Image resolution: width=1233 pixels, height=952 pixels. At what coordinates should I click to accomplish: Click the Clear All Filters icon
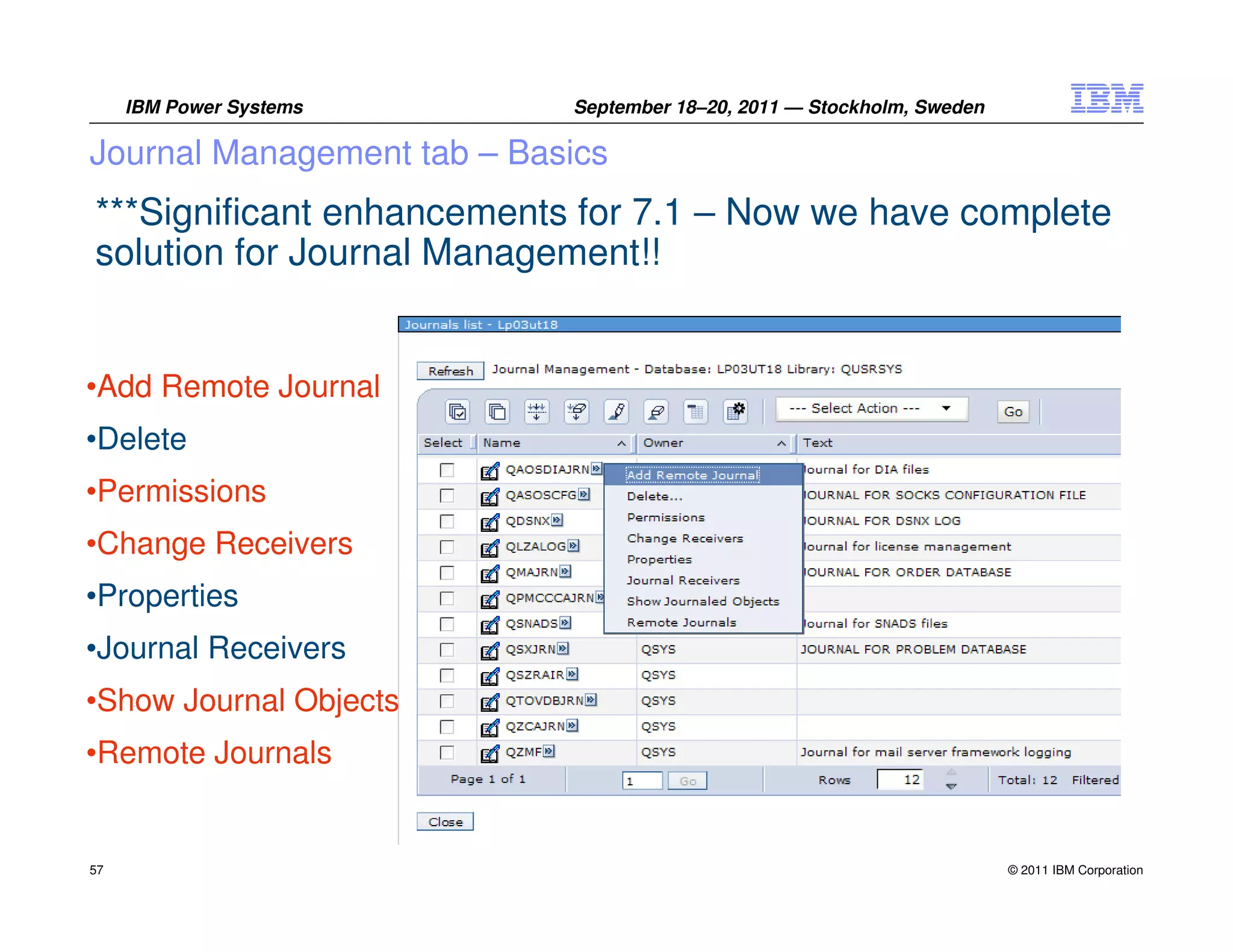tap(577, 412)
